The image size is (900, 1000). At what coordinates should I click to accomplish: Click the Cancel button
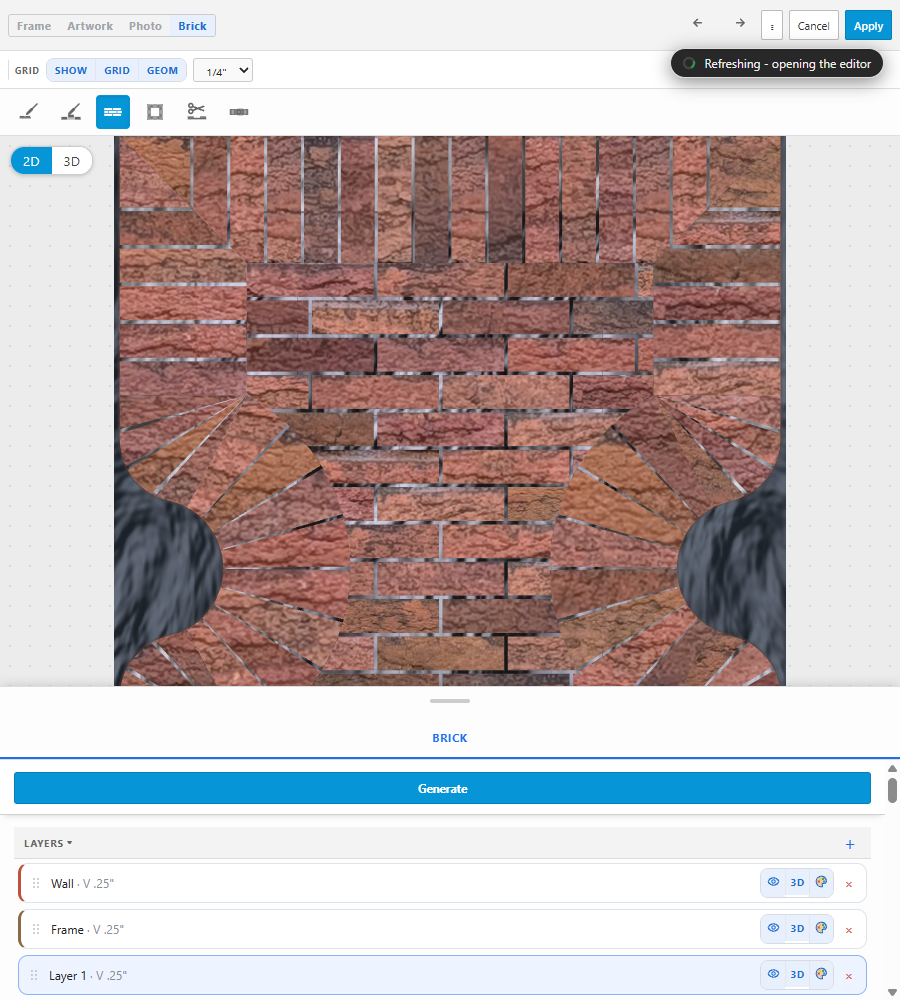813,26
